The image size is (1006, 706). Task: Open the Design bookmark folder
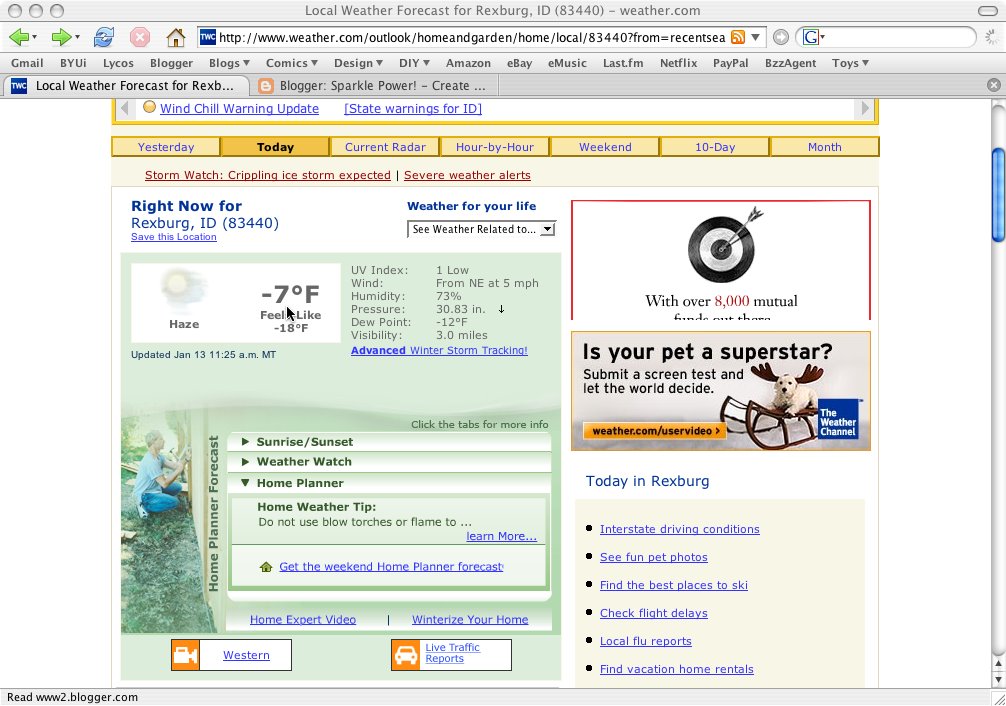click(358, 63)
